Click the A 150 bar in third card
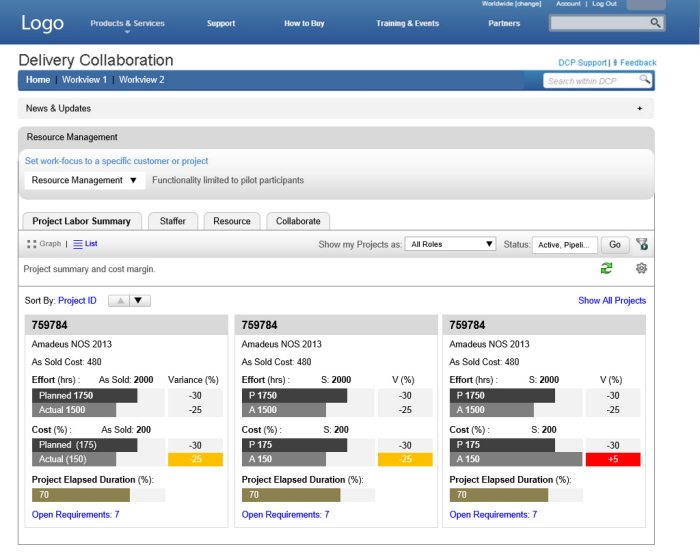The image size is (700, 560). [516, 459]
